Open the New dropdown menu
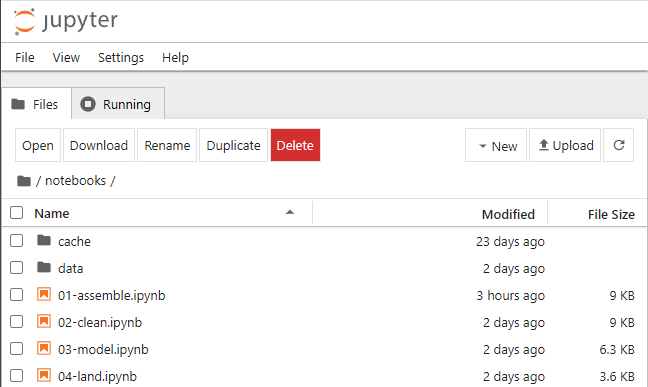 (x=496, y=145)
